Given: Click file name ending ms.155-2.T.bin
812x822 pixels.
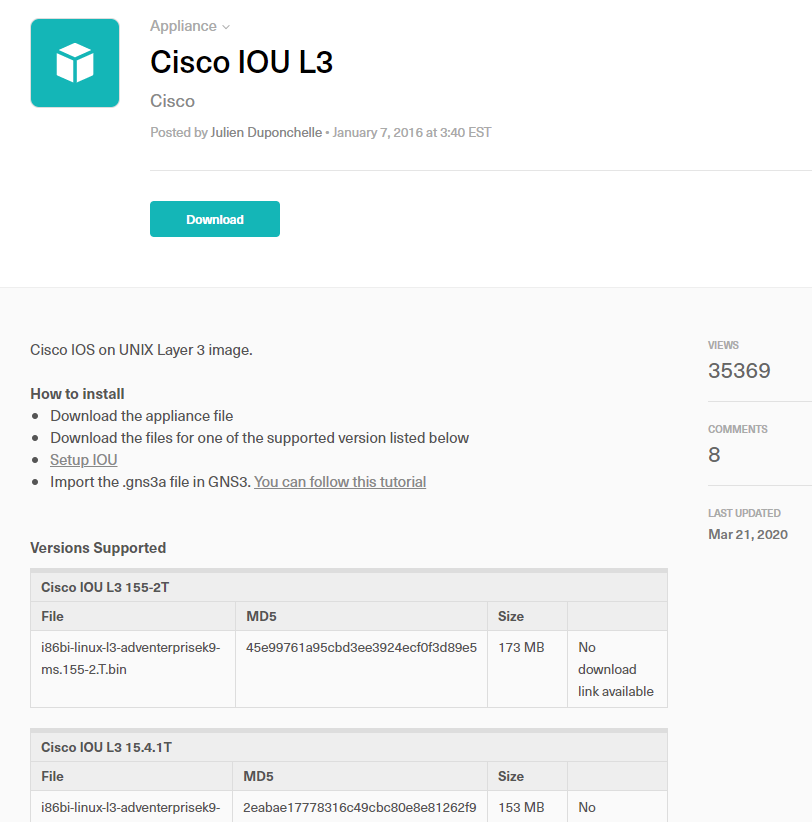Looking at the screenshot, I should 131,658.
